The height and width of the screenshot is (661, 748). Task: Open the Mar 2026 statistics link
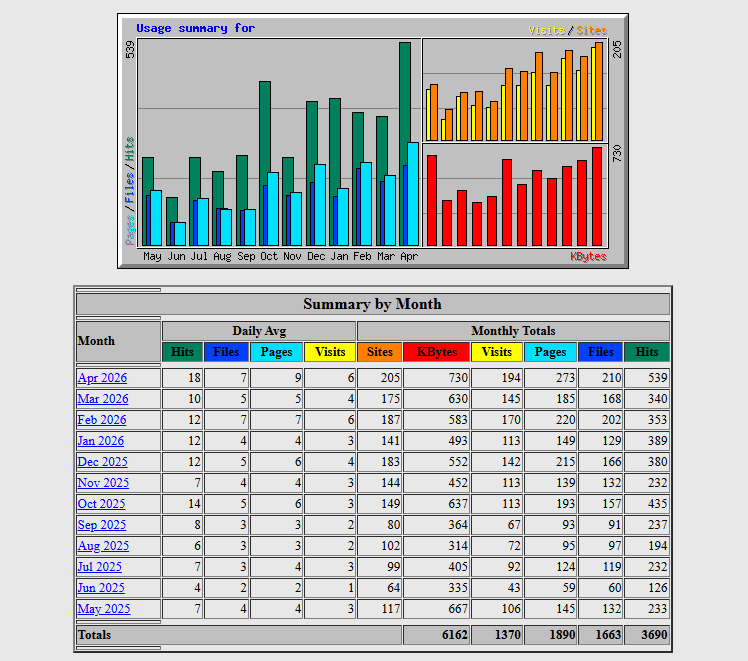pos(102,399)
